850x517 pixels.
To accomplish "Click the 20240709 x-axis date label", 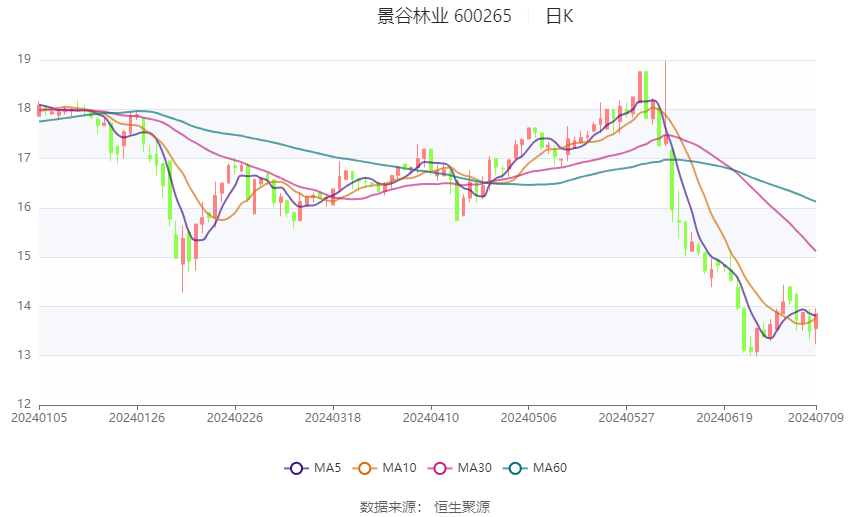I will pyautogui.click(x=816, y=418).
